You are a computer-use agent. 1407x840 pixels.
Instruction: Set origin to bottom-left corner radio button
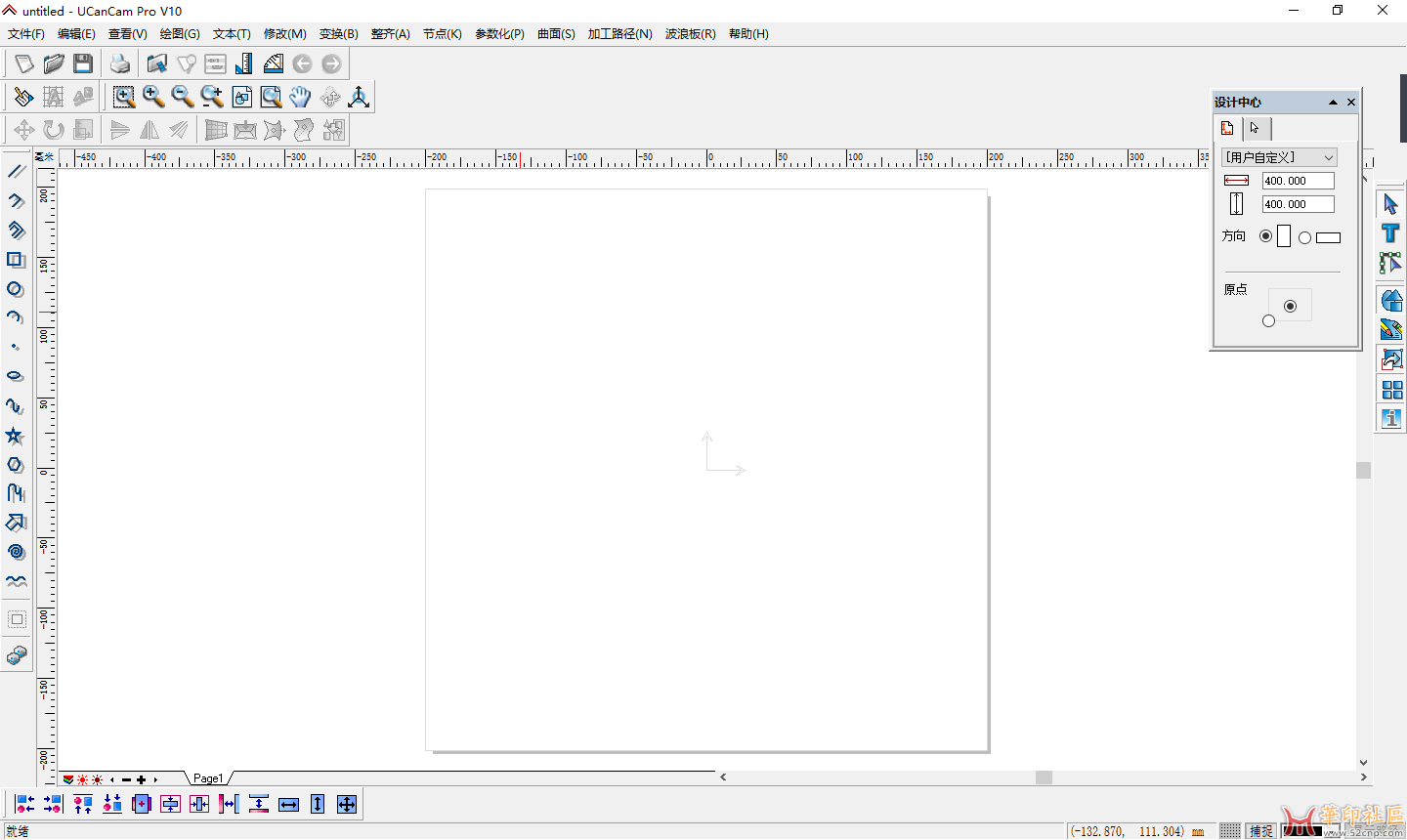1268,320
